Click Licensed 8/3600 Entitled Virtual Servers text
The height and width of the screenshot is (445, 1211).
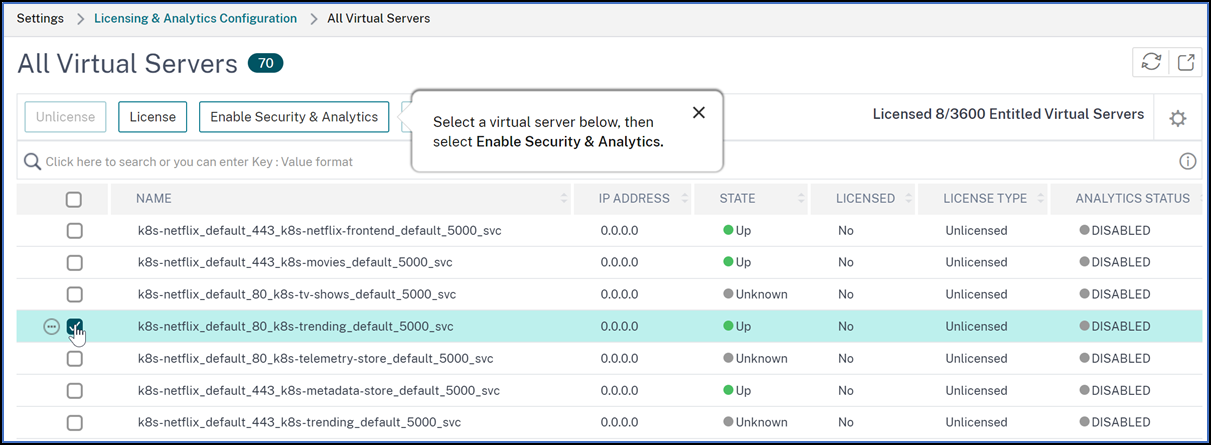tap(1008, 114)
